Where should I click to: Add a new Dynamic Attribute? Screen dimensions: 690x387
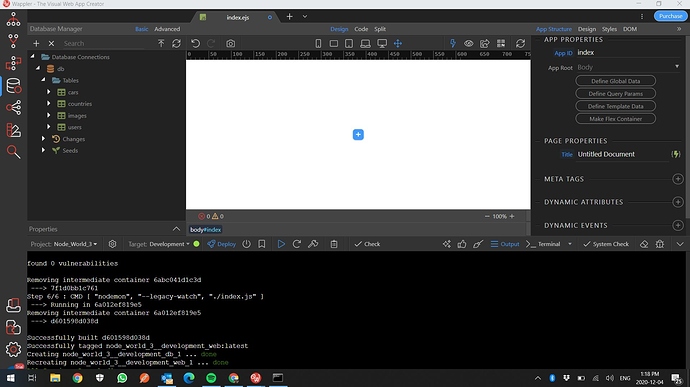678,202
